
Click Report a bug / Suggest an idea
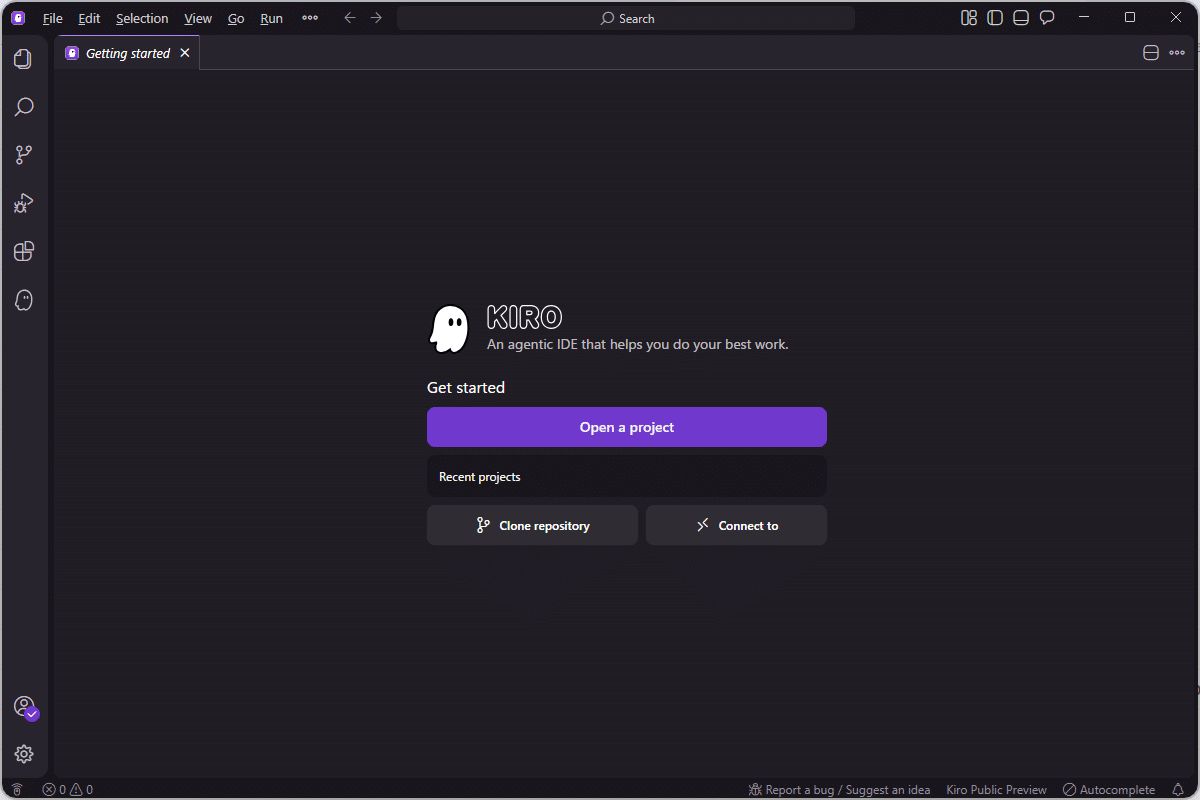[839, 789]
